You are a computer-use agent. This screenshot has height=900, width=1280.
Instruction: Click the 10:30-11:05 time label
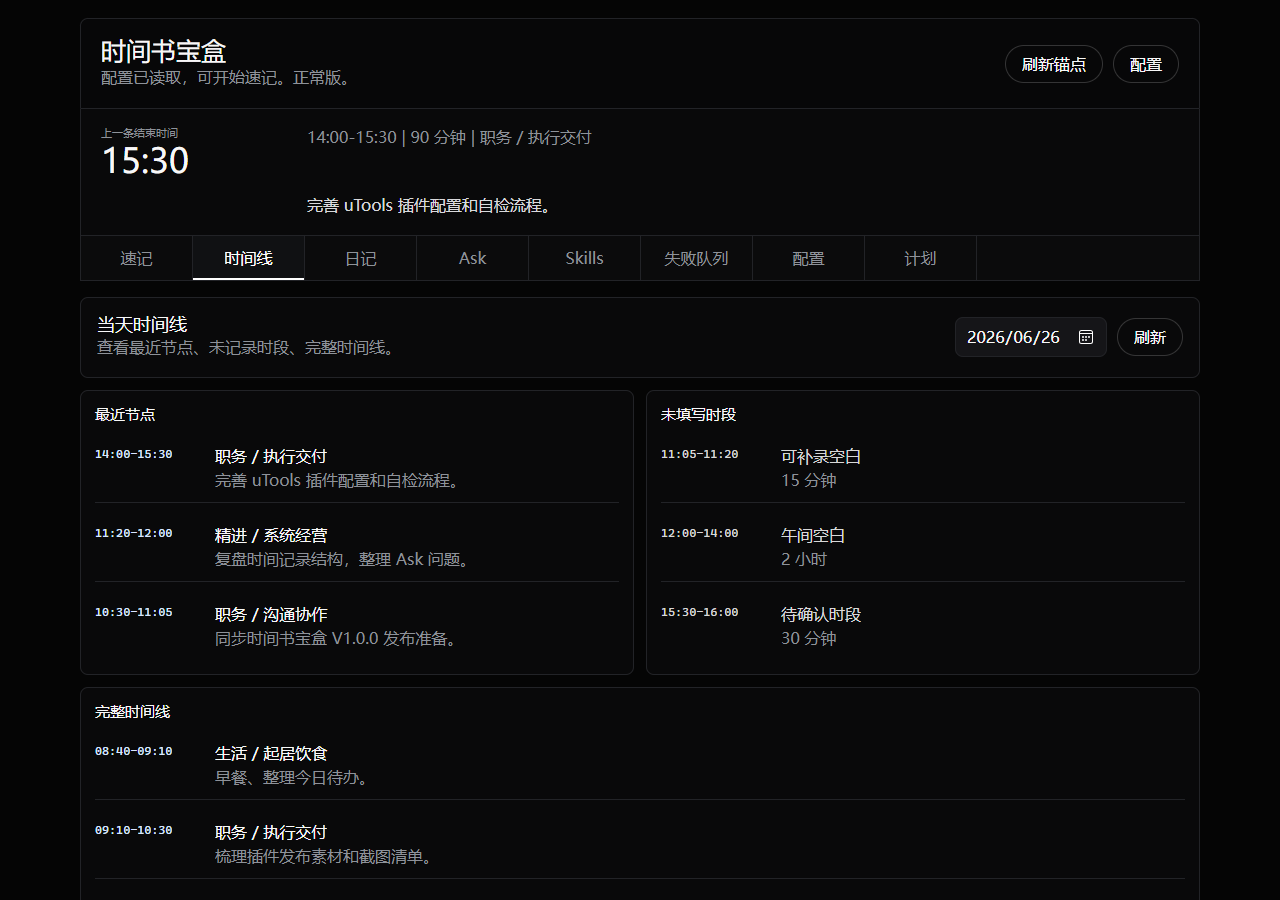pos(134,612)
